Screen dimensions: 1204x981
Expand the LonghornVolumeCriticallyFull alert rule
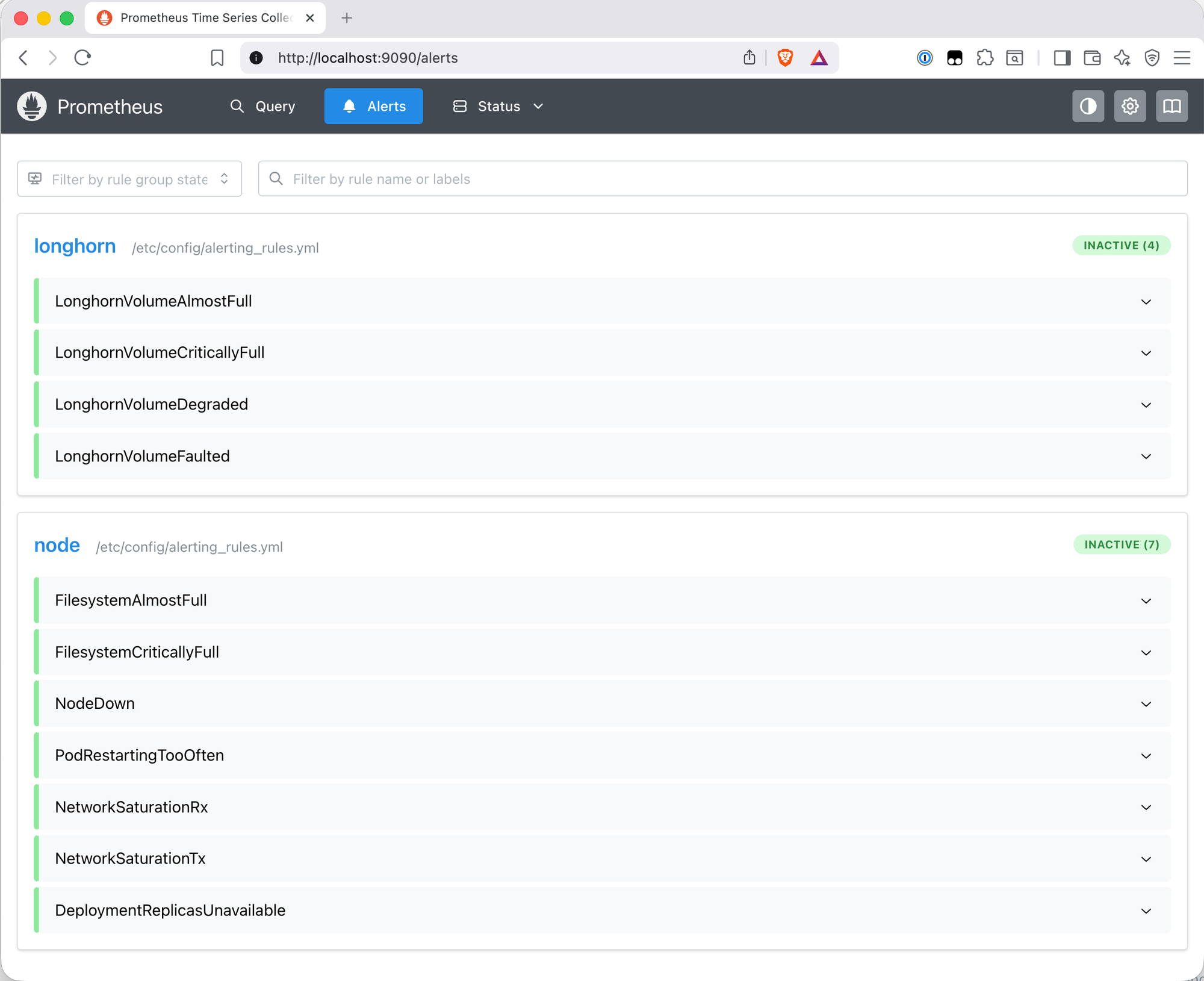602,353
